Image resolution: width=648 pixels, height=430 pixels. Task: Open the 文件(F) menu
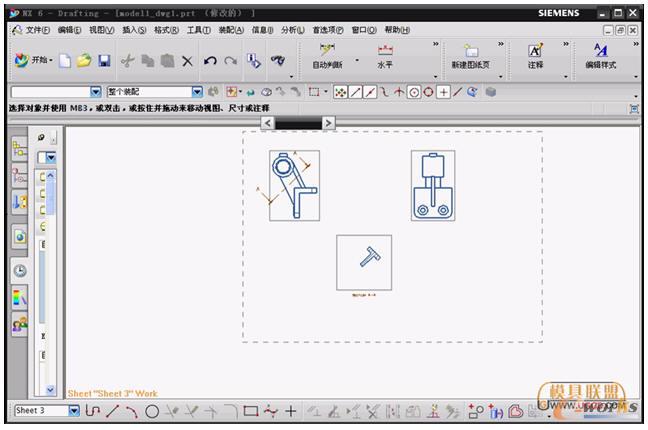(x=37, y=30)
